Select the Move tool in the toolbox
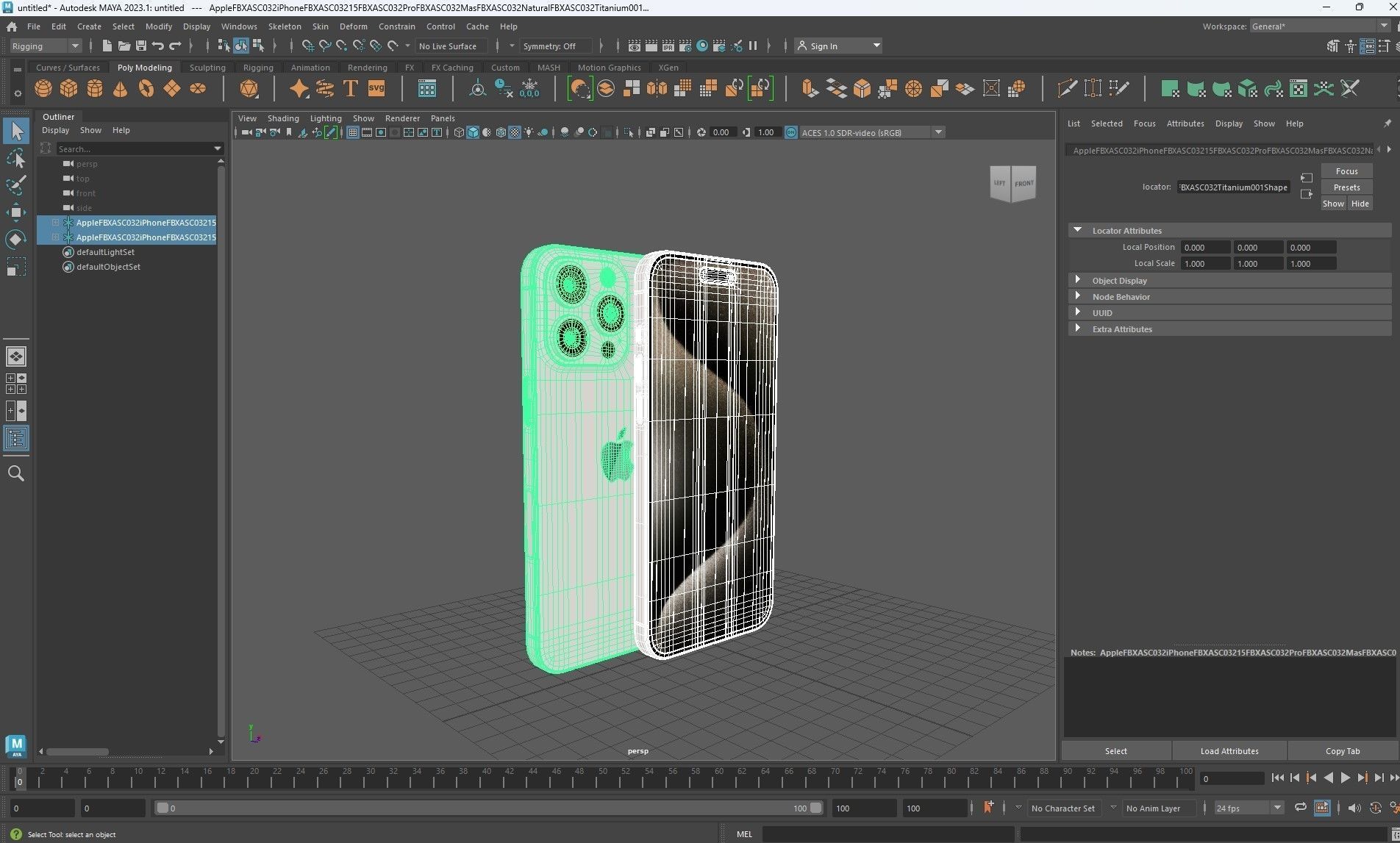 click(16, 212)
